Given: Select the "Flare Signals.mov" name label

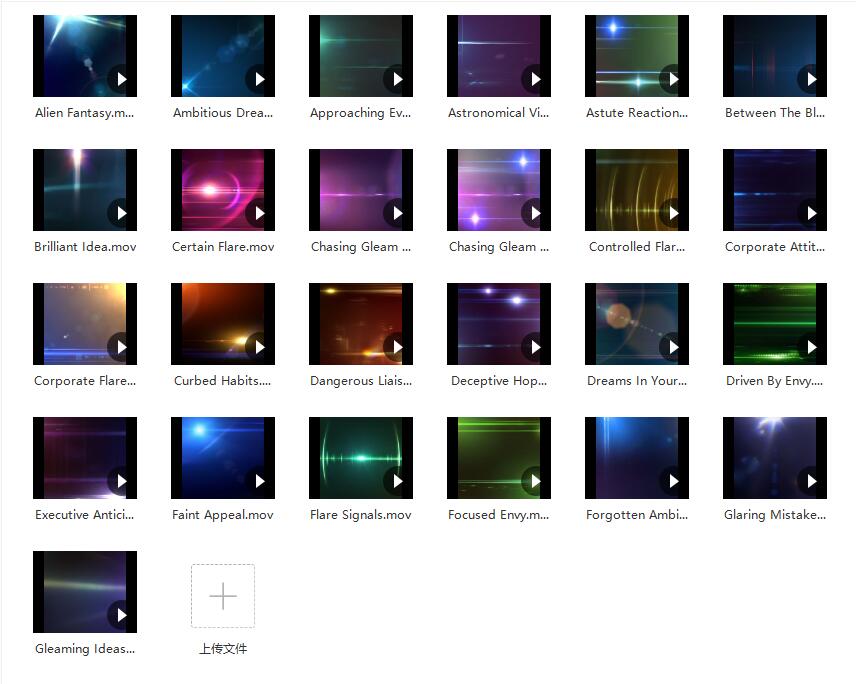Looking at the screenshot, I should coord(361,515).
